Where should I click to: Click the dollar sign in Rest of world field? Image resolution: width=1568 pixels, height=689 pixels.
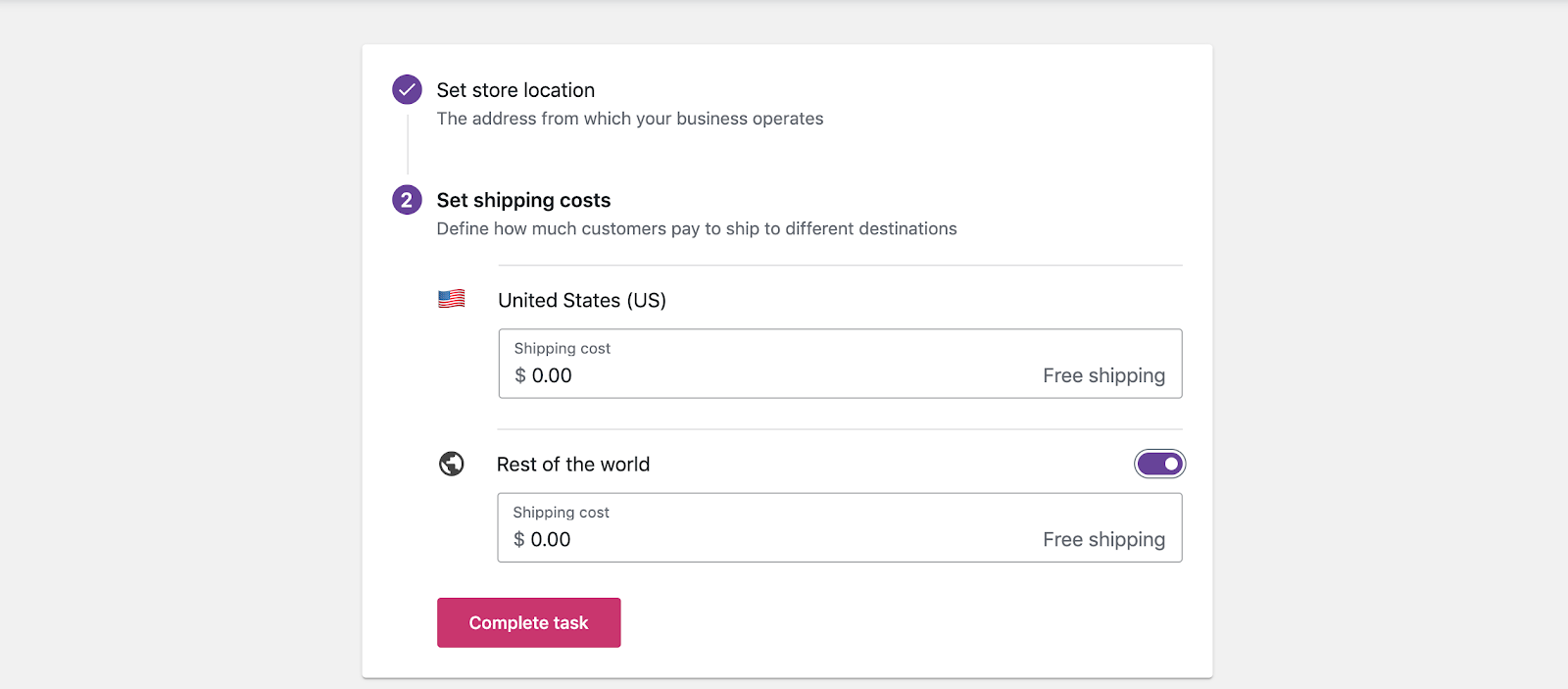tap(519, 539)
